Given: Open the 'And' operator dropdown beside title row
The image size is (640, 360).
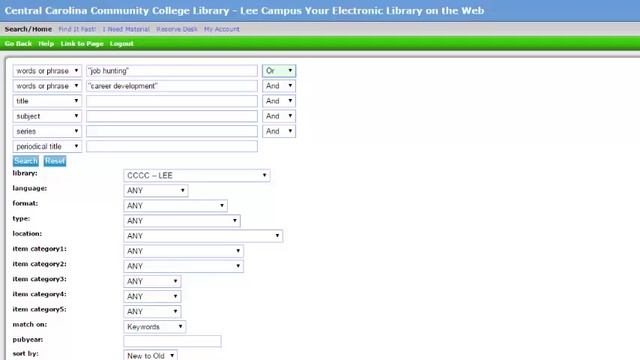Looking at the screenshot, I should (x=279, y=101).
